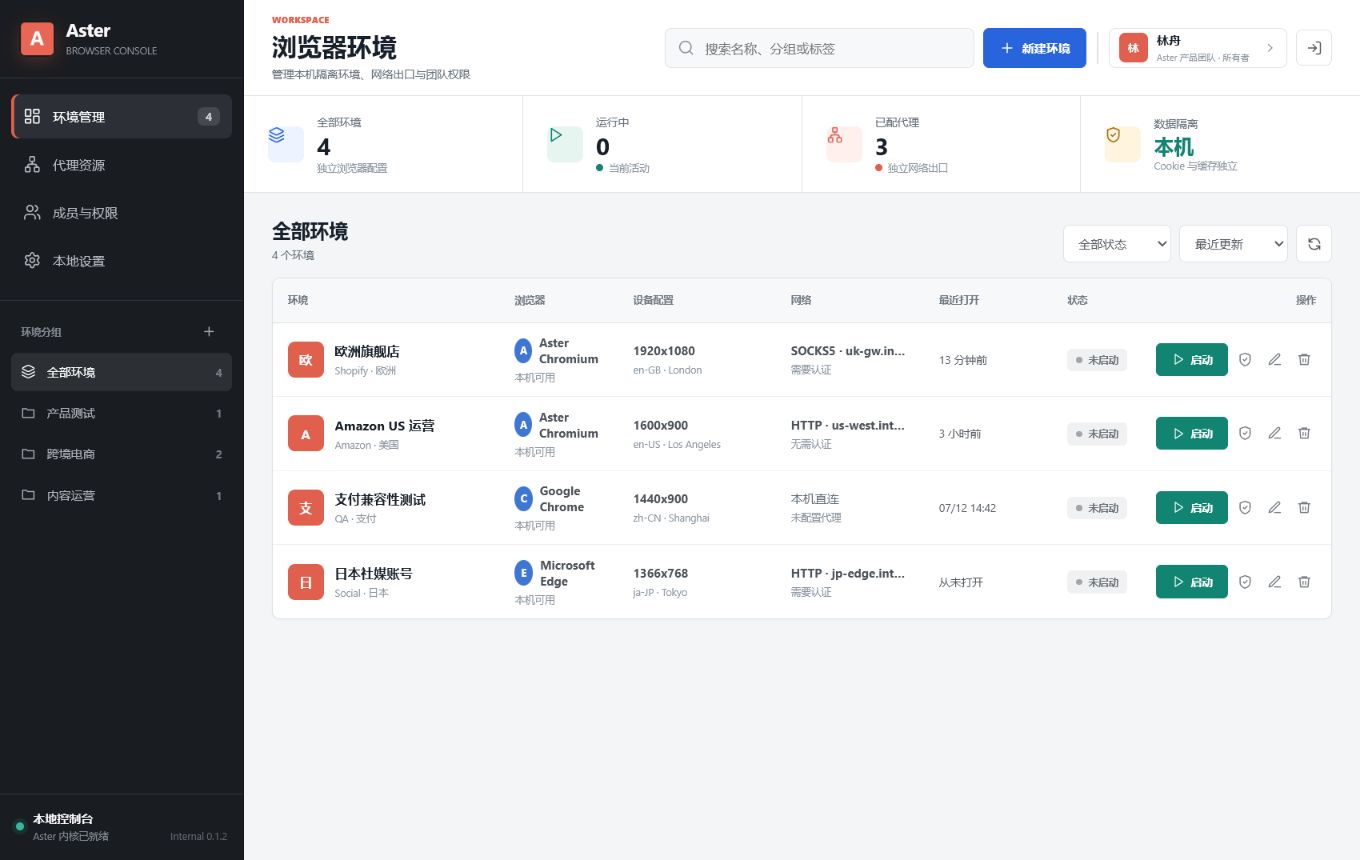The image size is (1360, 860).
Task: Click the A avatar of Amazon US 运营
Action: [306, 433]
